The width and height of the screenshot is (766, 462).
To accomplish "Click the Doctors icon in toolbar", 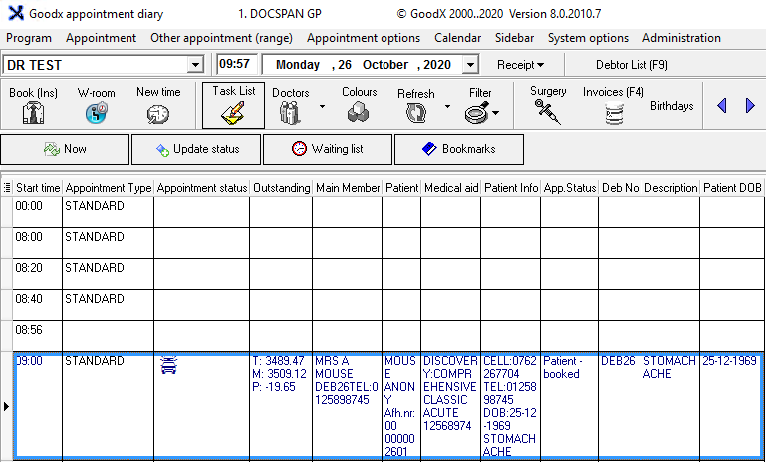I will tap(290, 113).
